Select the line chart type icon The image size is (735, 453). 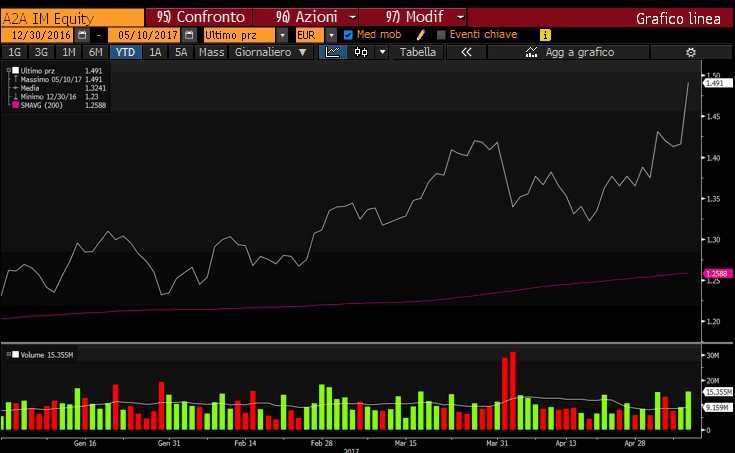click(x=332, y=52)
